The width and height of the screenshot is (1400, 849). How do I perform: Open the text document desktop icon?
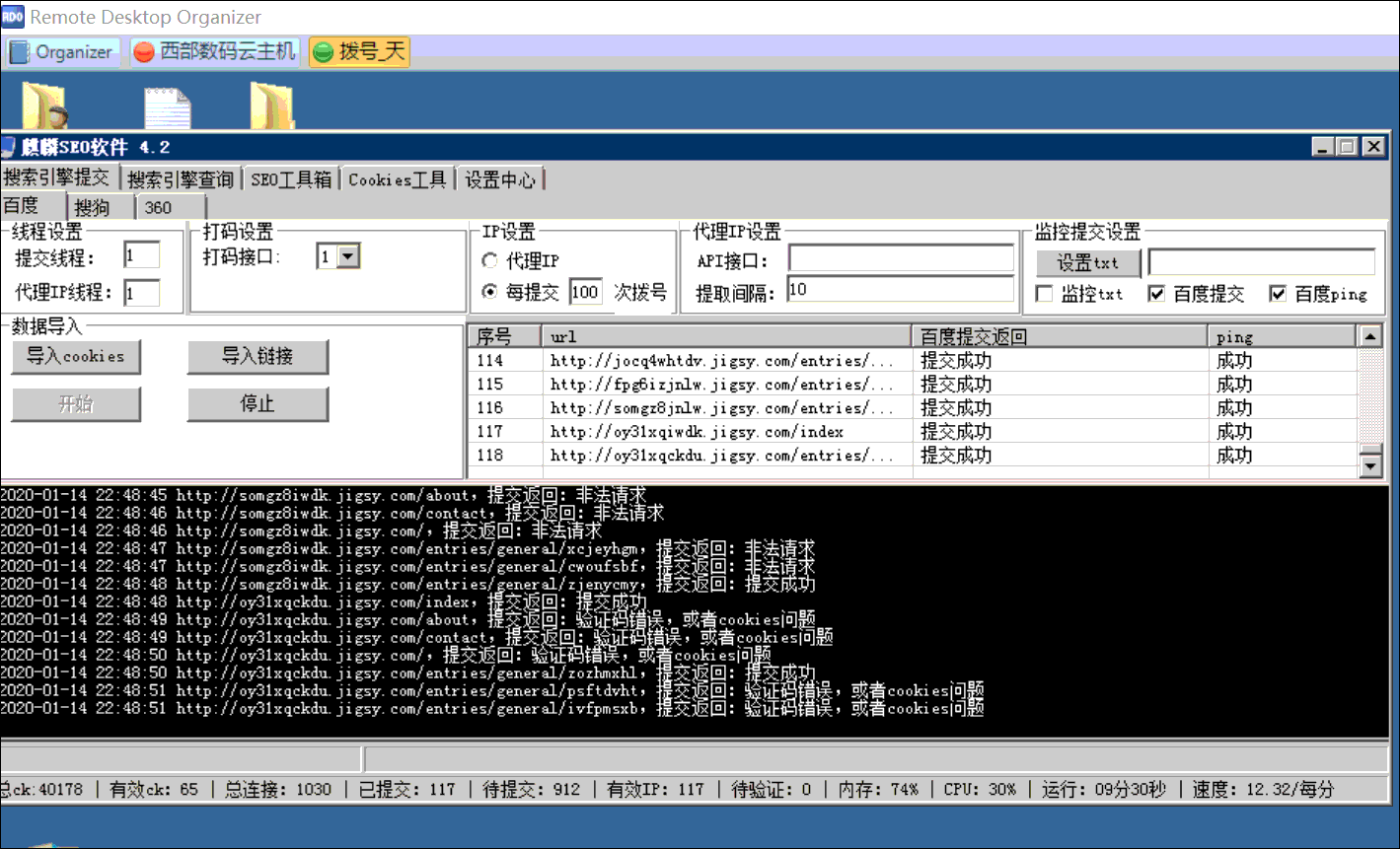coord(167,107)
